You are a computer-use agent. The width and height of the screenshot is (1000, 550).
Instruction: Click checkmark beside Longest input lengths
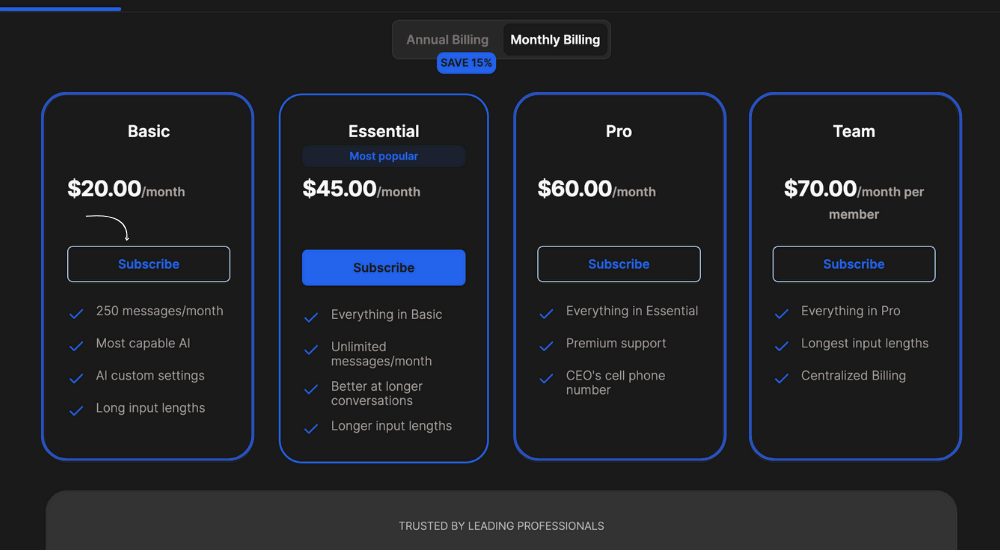click(781, 345)
